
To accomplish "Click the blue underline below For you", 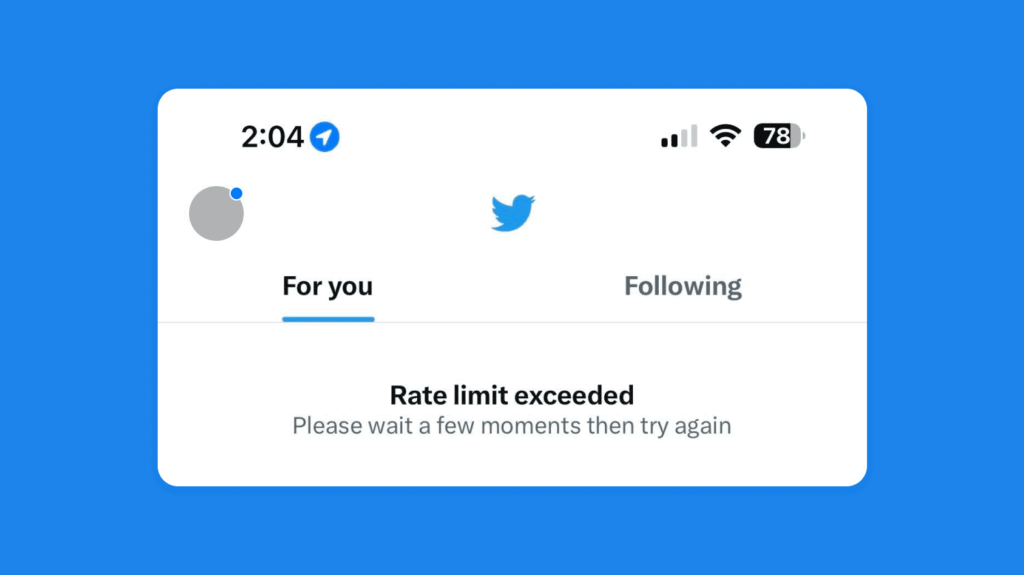I will pyautogui.click(x=328, y=319).
